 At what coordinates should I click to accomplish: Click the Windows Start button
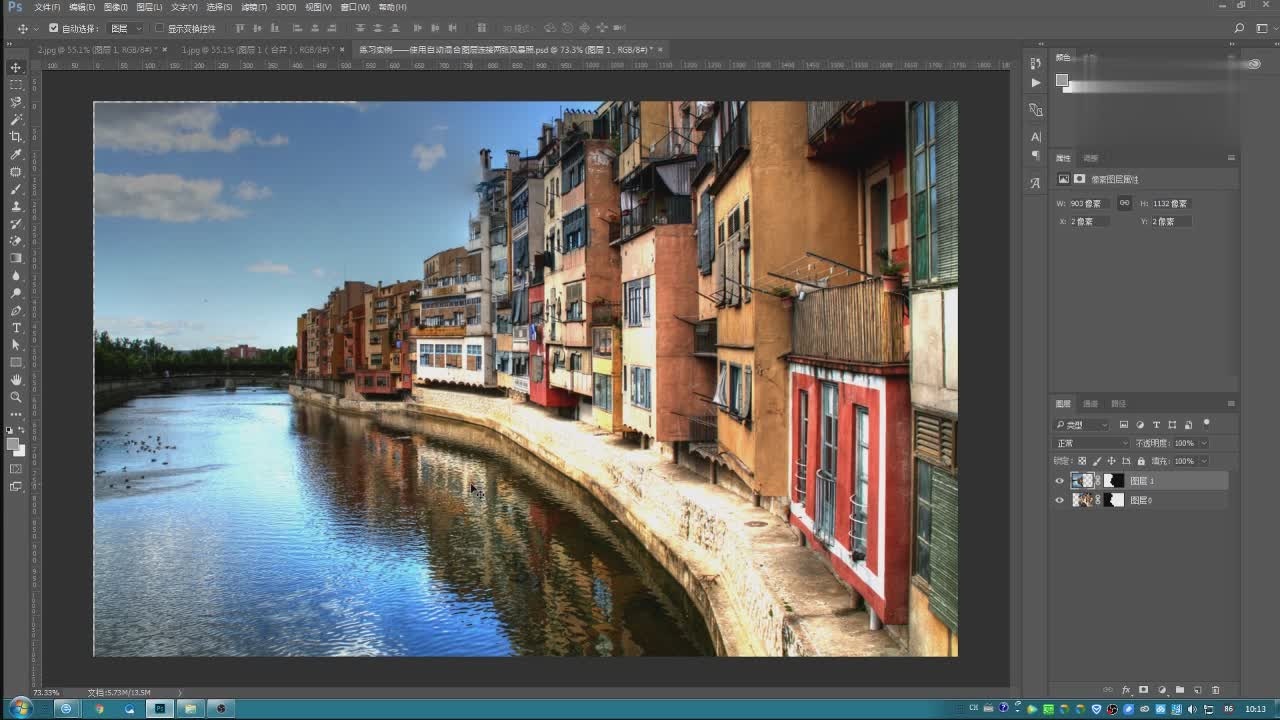tap(20, 708)
